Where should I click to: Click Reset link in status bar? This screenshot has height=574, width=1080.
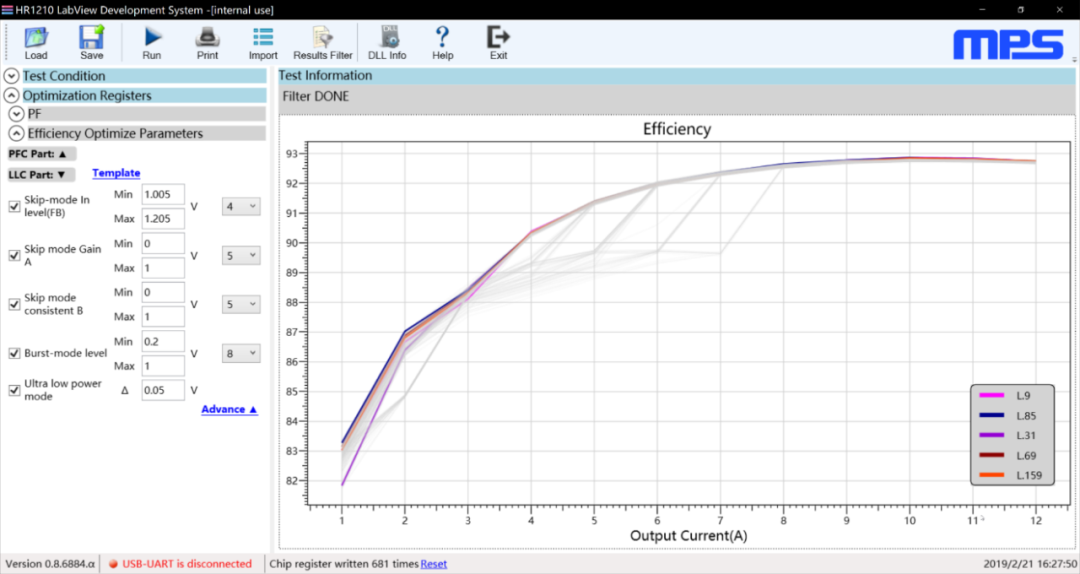(434, 564)
